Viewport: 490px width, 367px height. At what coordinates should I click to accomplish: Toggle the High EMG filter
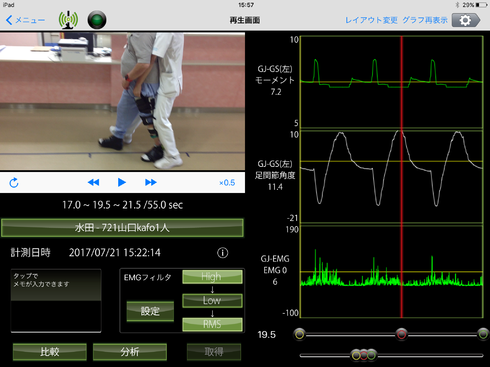point(212,277)
